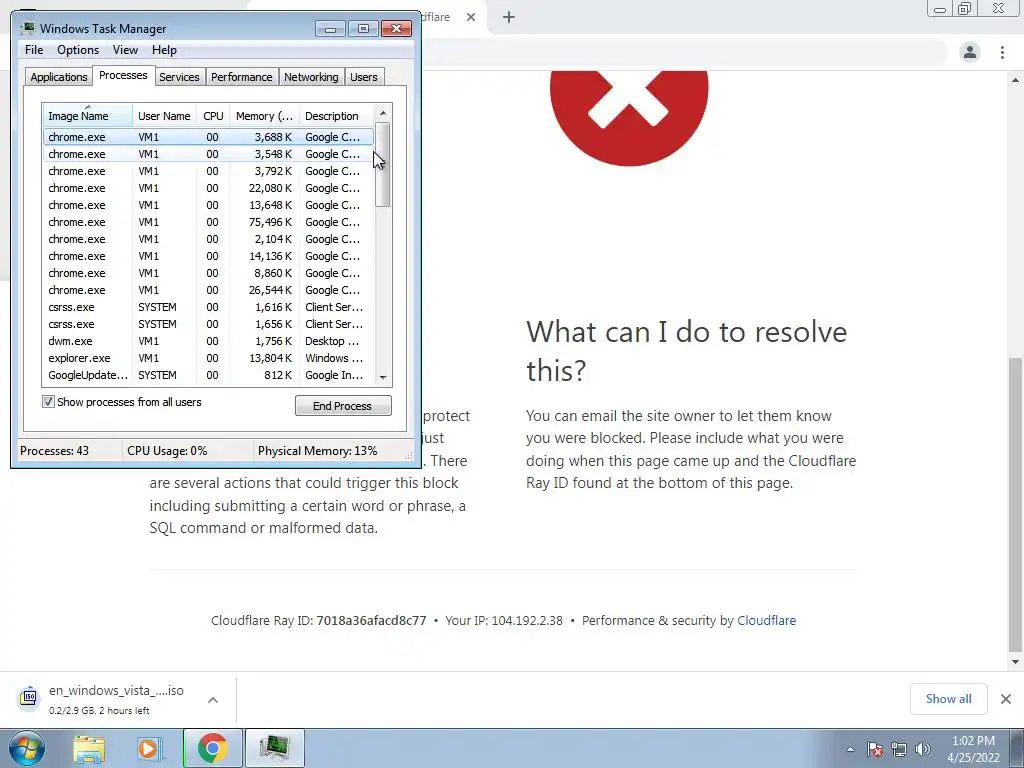The height and width of the screenshot is (768, 1024).
Task: Close the downloads bar
Action: pos(1006,699)
